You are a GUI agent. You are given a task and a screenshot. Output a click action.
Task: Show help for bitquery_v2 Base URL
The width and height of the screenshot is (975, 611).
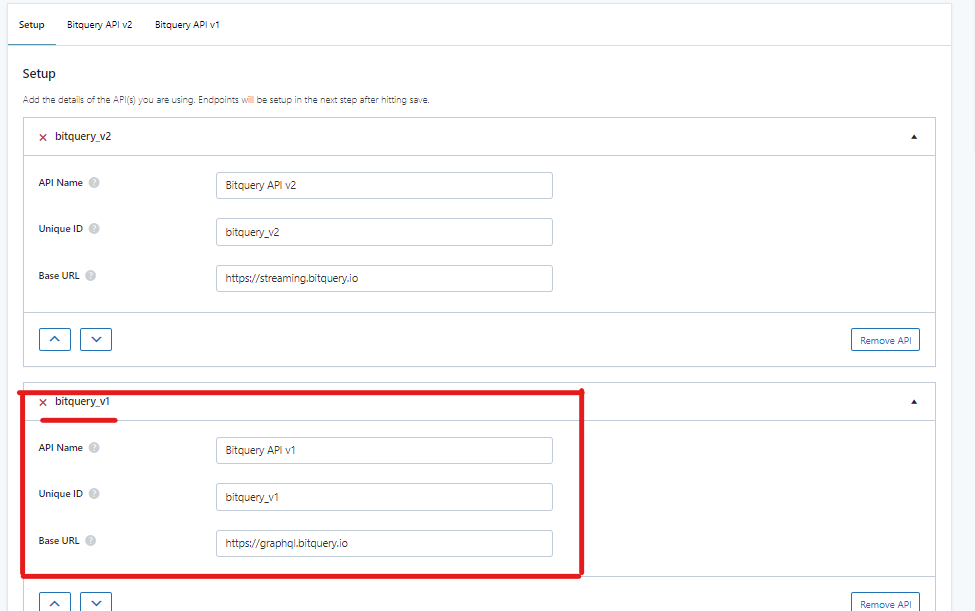[91, 275]
